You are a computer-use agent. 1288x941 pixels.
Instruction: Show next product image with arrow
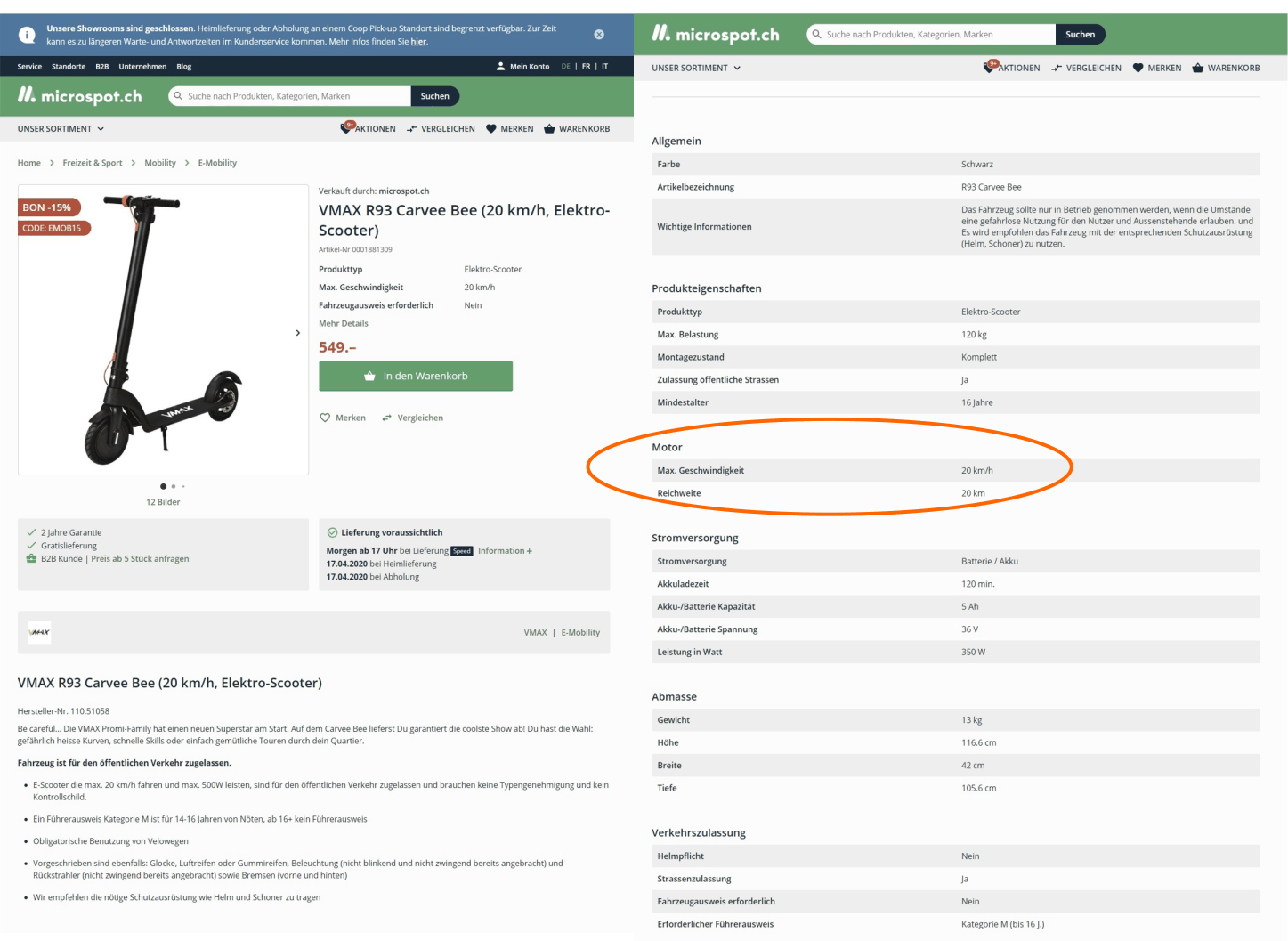tap(297, 333)
